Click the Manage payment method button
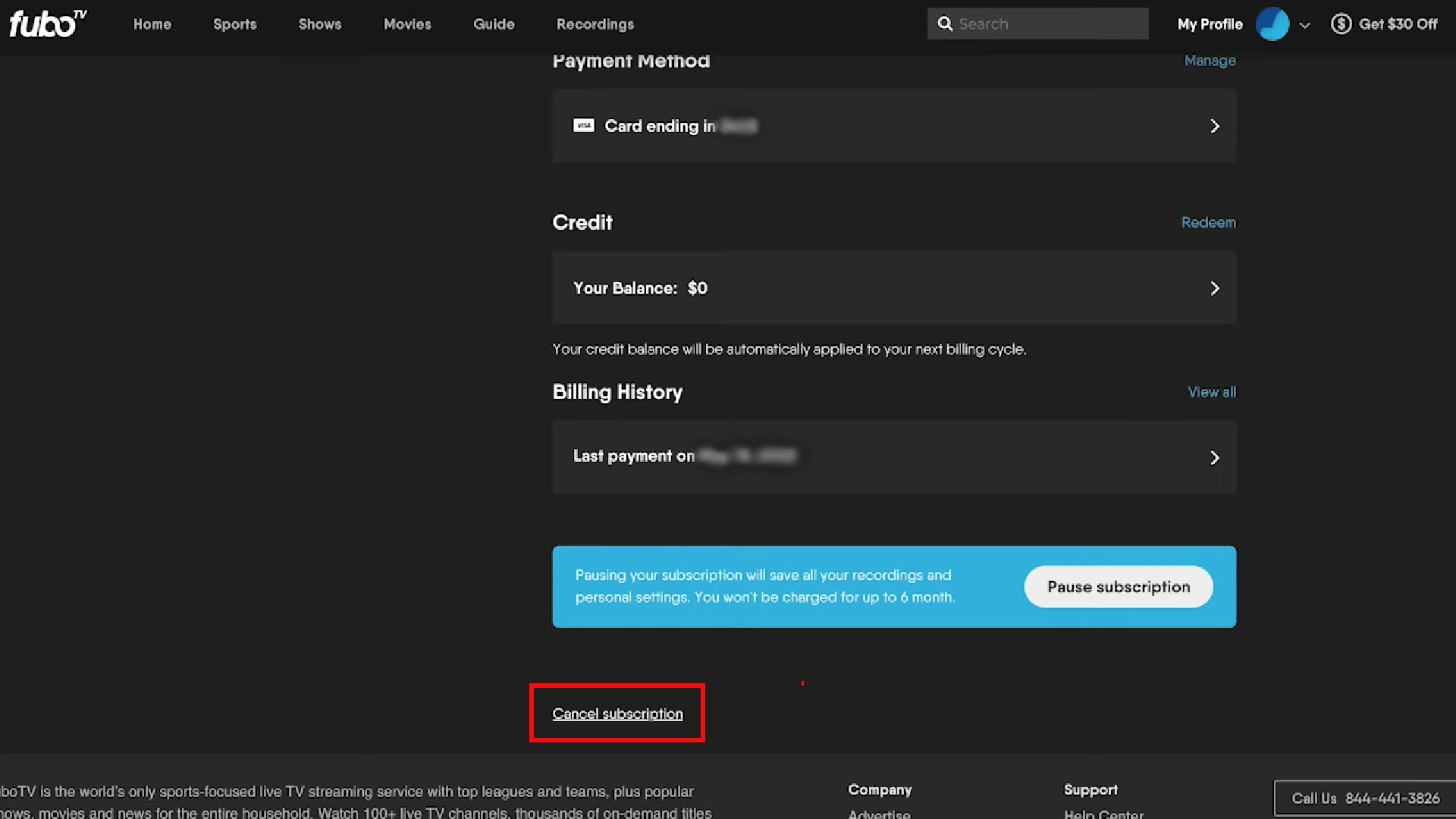Screen dimensions: 1456x819 pos(1209,60)
